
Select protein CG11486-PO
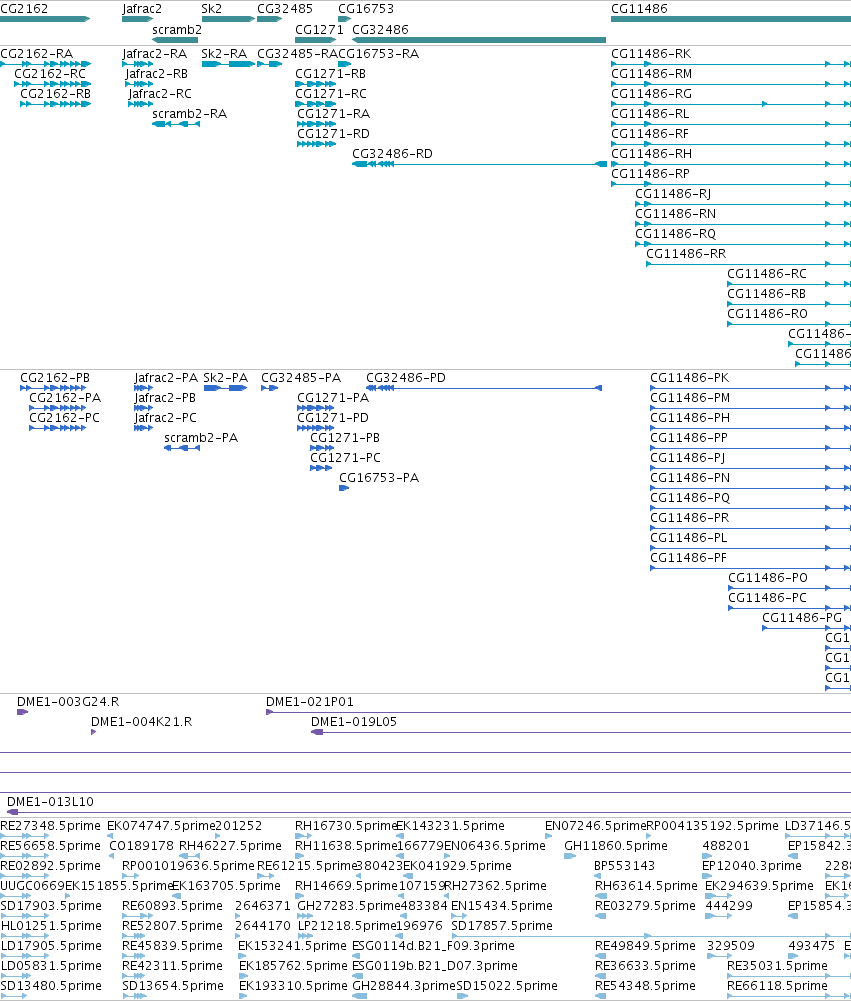[x=768, y=578]
